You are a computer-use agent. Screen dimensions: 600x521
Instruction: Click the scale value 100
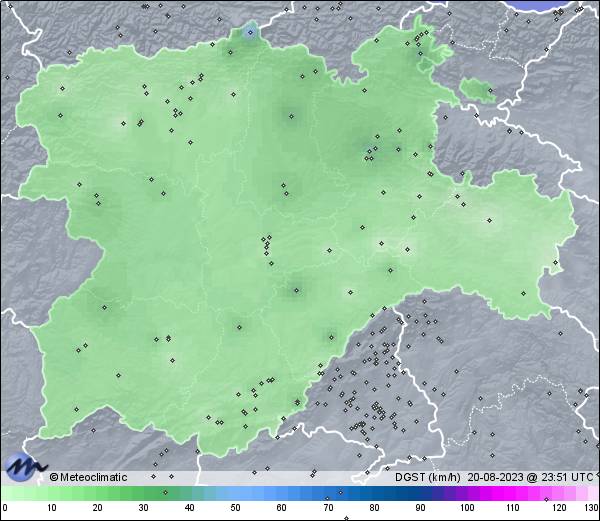point(467,508)
